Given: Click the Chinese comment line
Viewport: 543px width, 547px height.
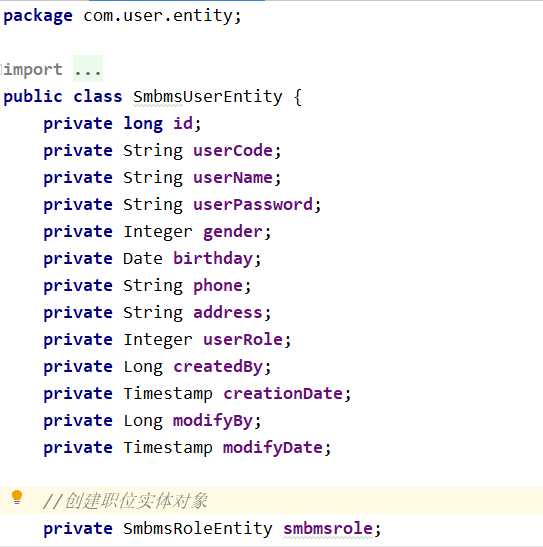Looking at the screenshot, I should point(126,501).
